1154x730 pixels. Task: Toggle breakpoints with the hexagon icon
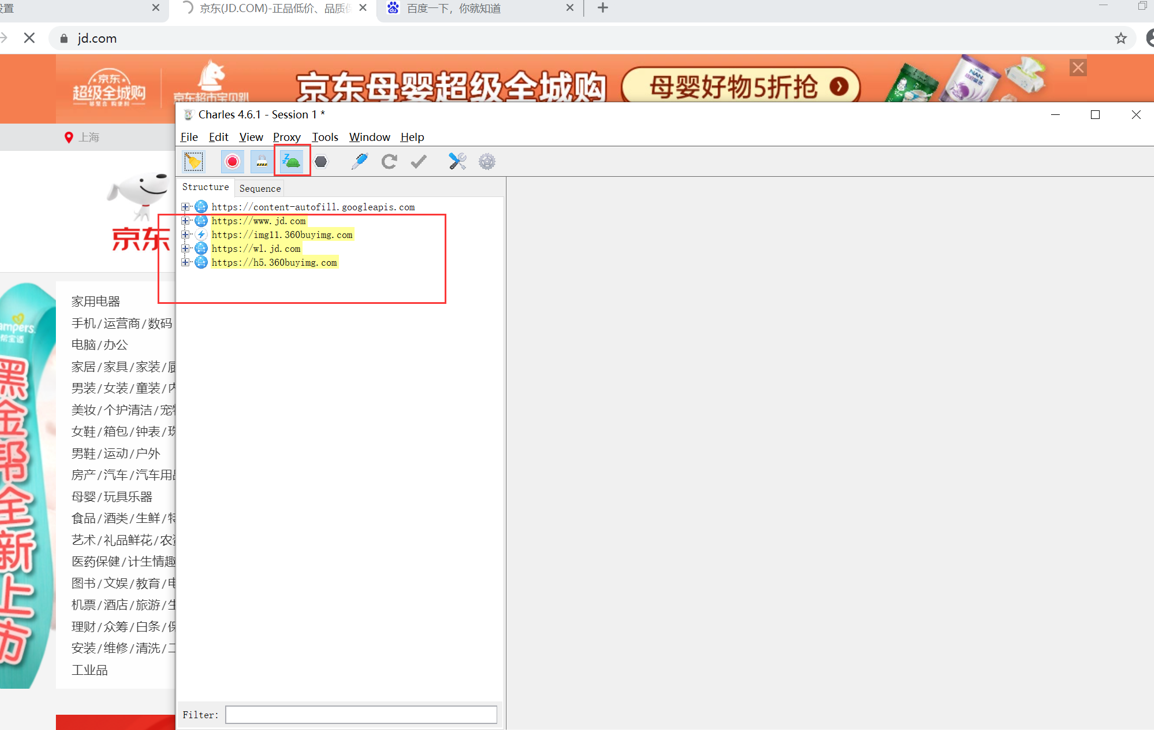pos(321,162)
